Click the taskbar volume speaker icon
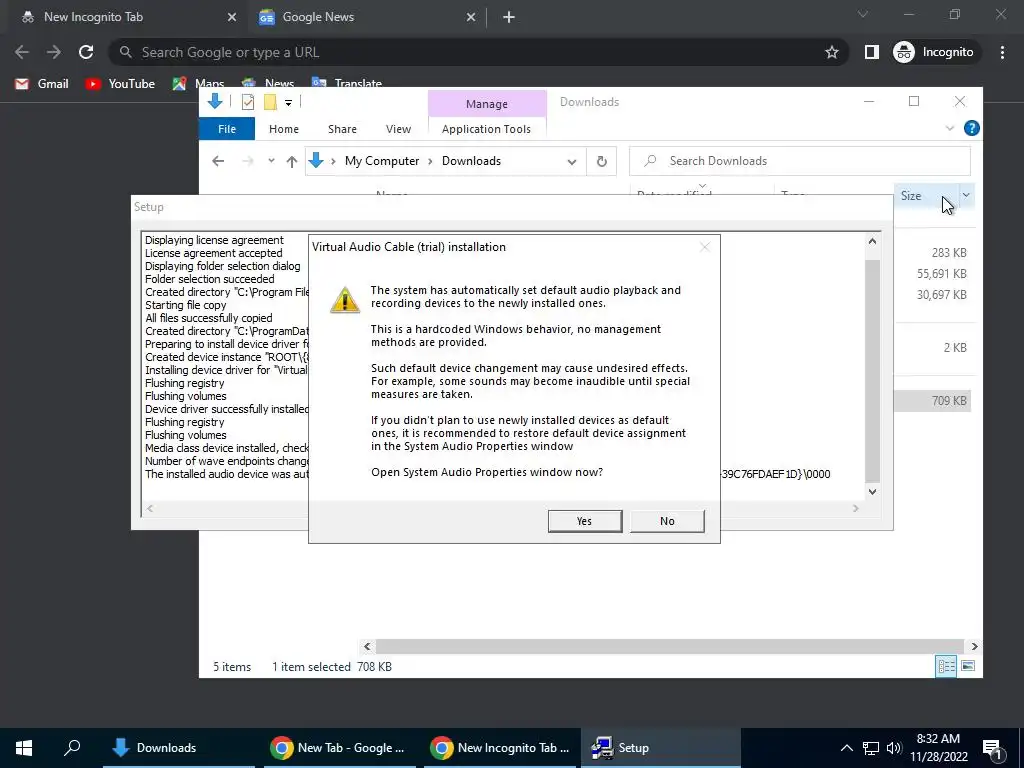 (x=894, y=748)
